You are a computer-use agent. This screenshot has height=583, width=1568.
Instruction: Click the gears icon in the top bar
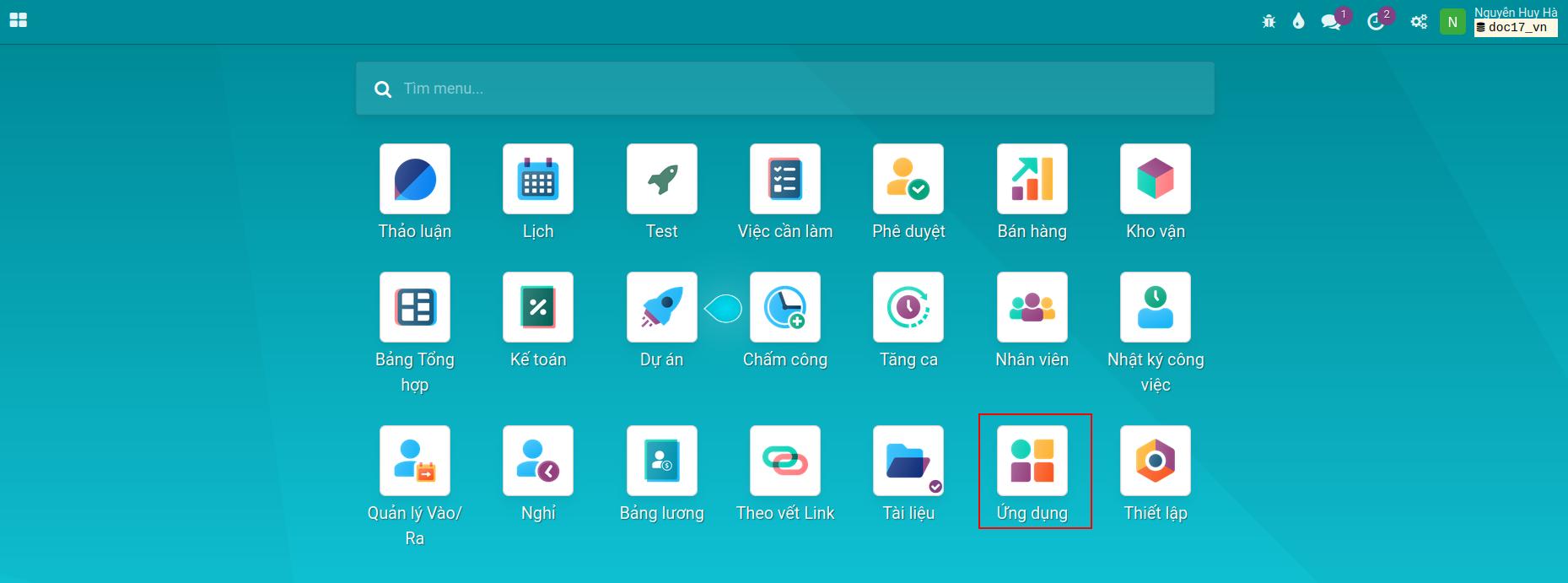click(x=1419, y=22)
